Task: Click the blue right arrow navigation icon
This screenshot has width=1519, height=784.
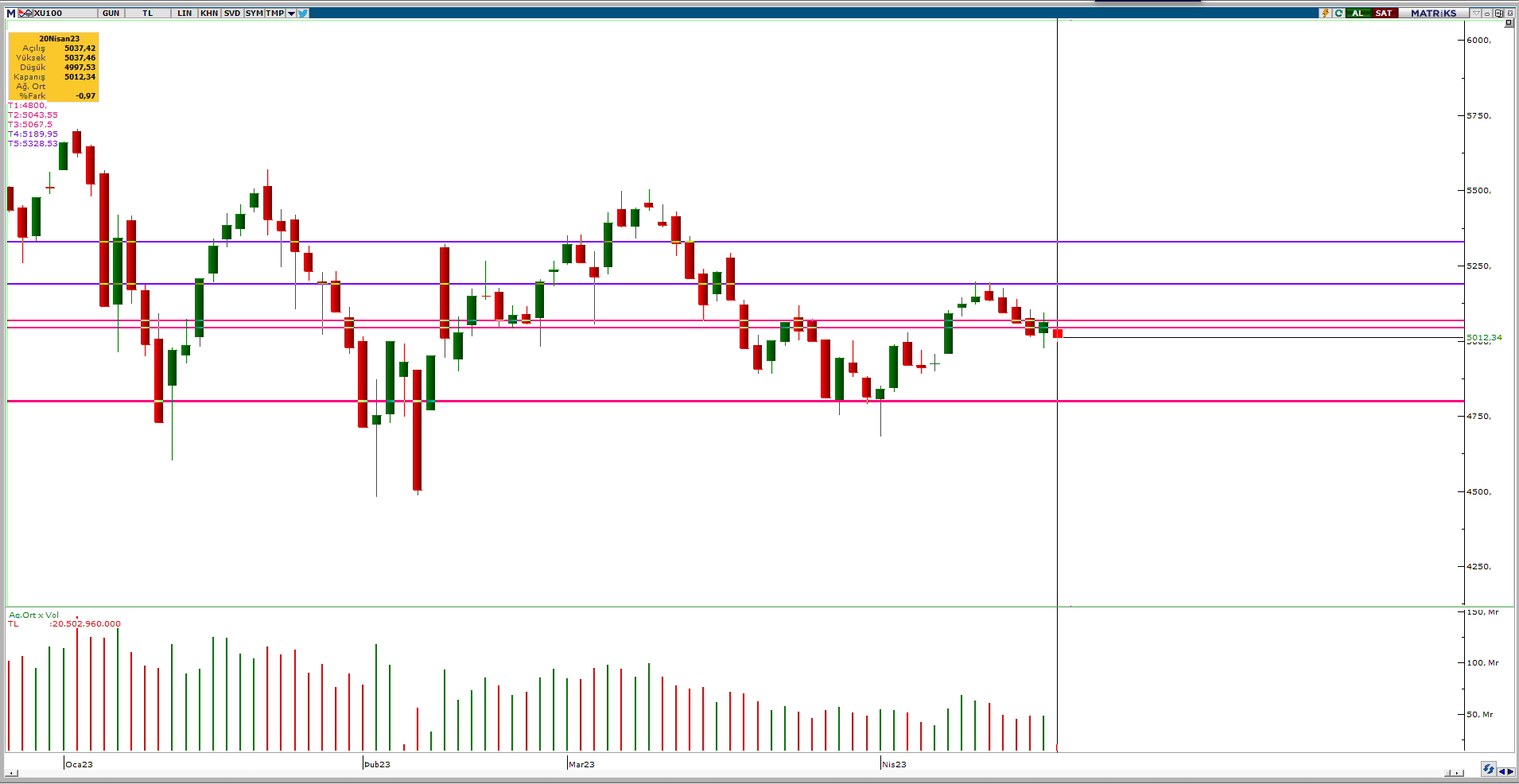Action: pos(1510,771)
